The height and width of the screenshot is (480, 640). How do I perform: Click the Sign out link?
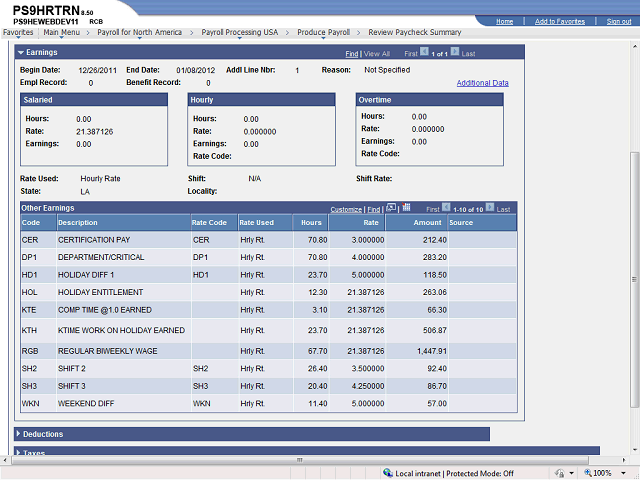(x=619, y=21)
